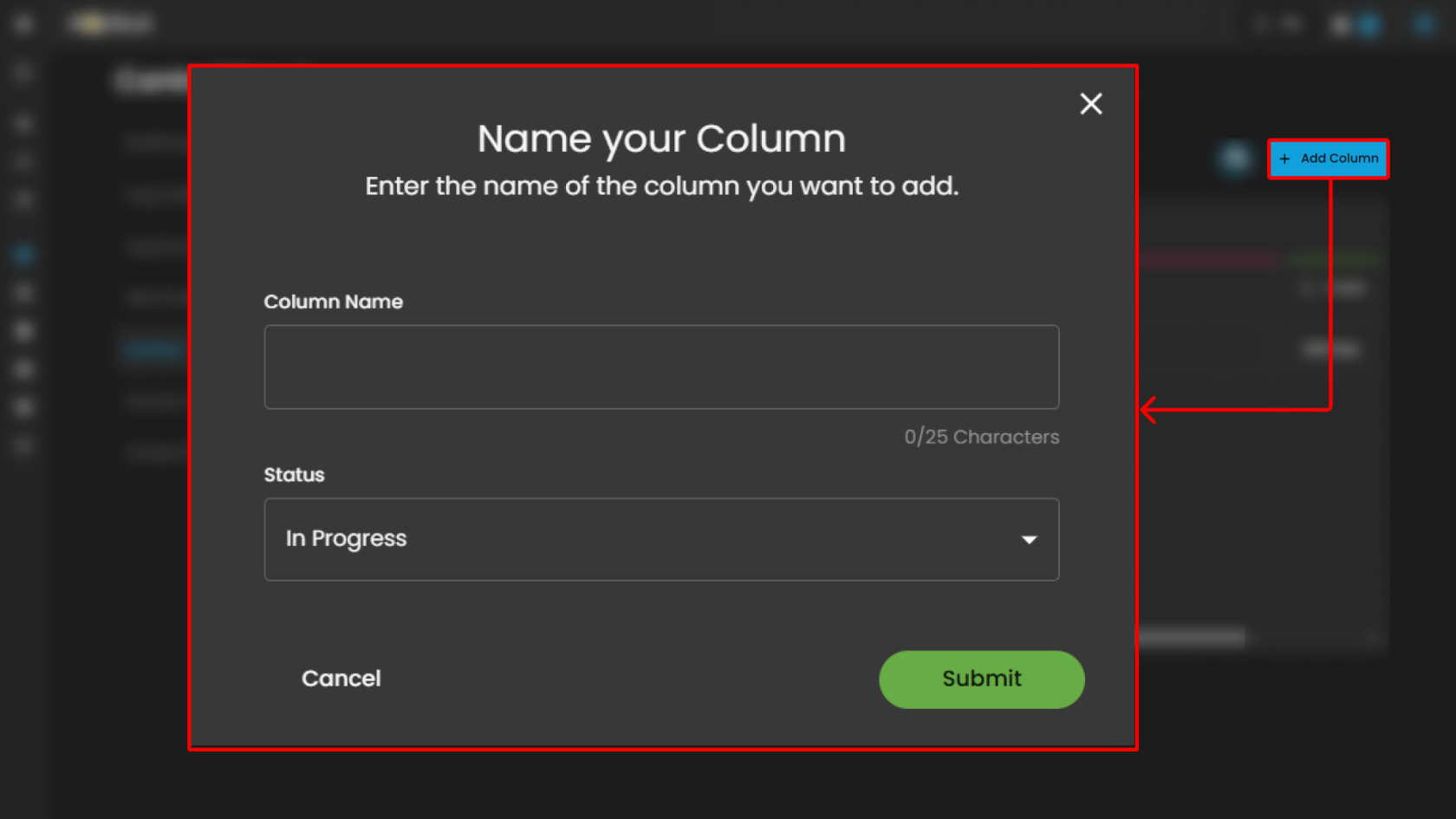Click the blurred round icon beside Add Column
Image resolution: width=1456 pixels, height=819 pixels.
(1234, 159)
